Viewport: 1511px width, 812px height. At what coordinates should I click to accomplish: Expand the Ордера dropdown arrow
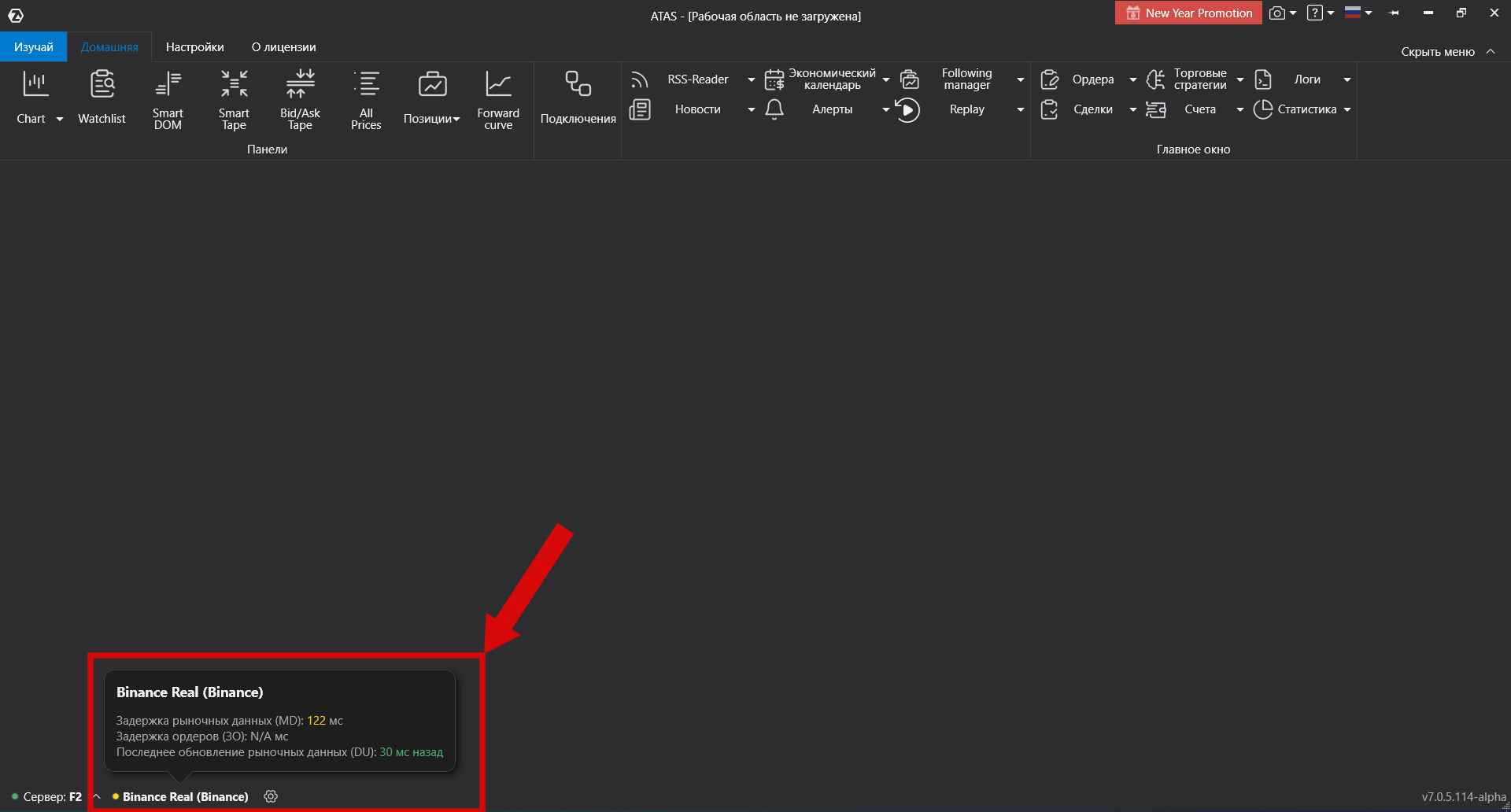tap(1132, 79)
